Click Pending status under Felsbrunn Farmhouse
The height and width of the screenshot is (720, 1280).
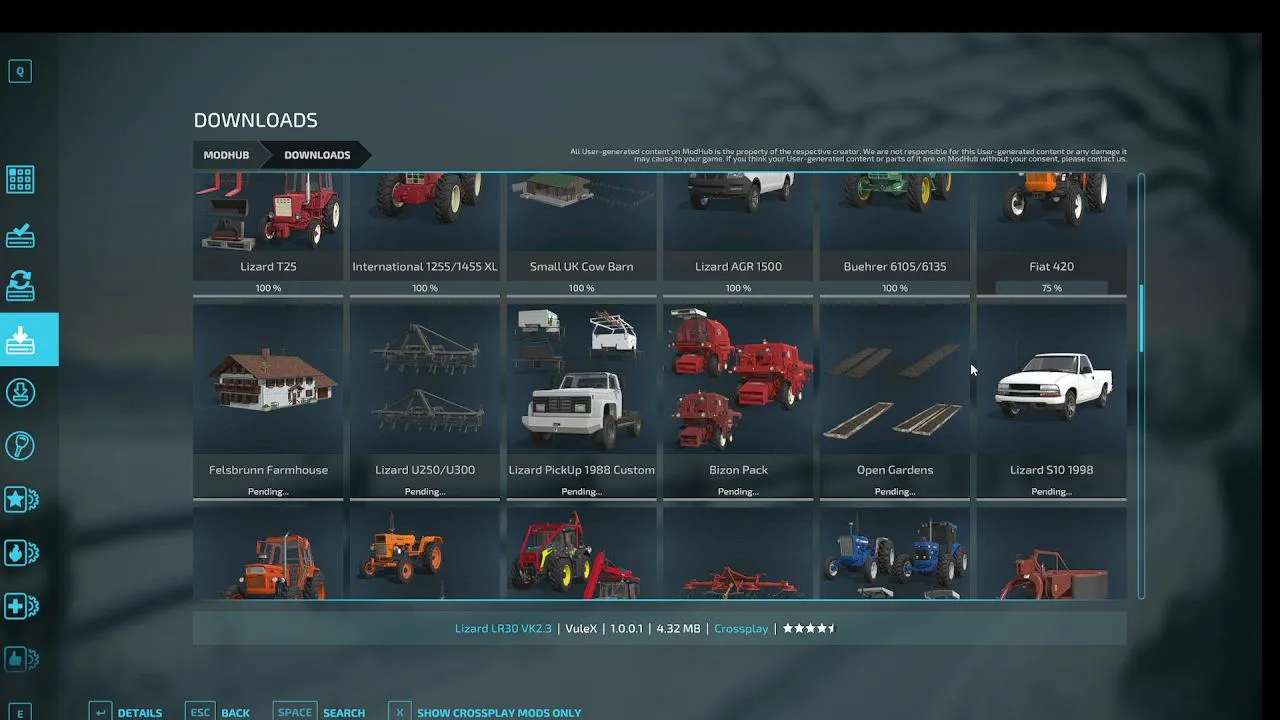pyautogui.click(x=268, y=492)
